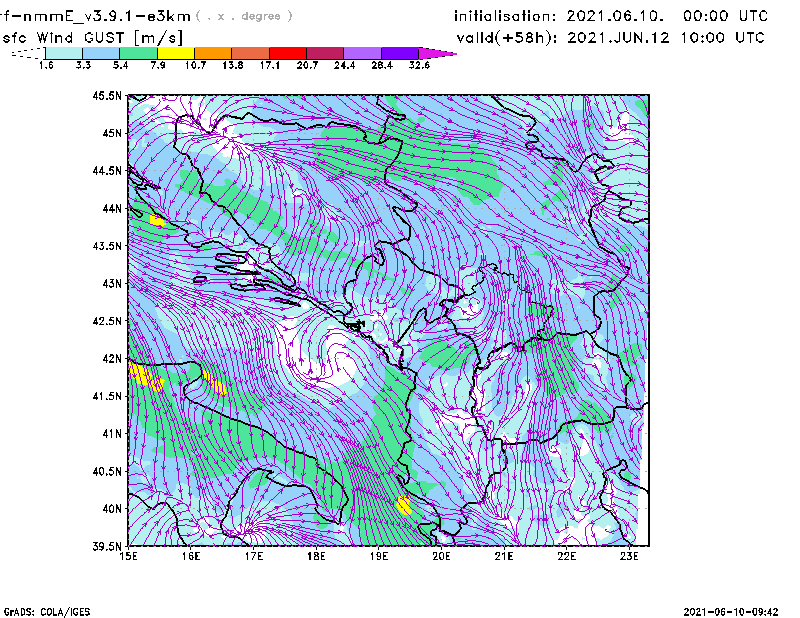Select the light purple legend swatch
800x618 pixels.
pyautogui.click(x=363, y=53)
